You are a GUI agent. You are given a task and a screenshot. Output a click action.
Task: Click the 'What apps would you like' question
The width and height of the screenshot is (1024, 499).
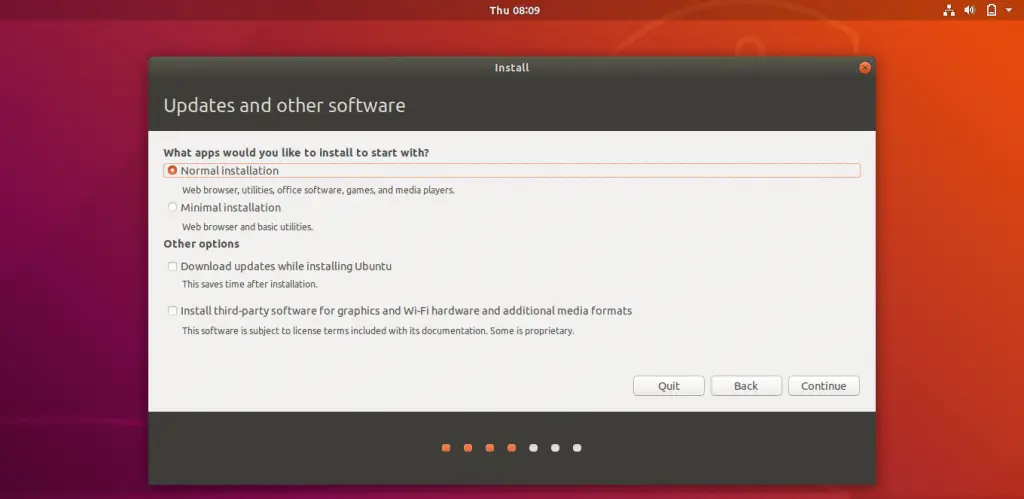pyautogui.click(x=296, y=153)
